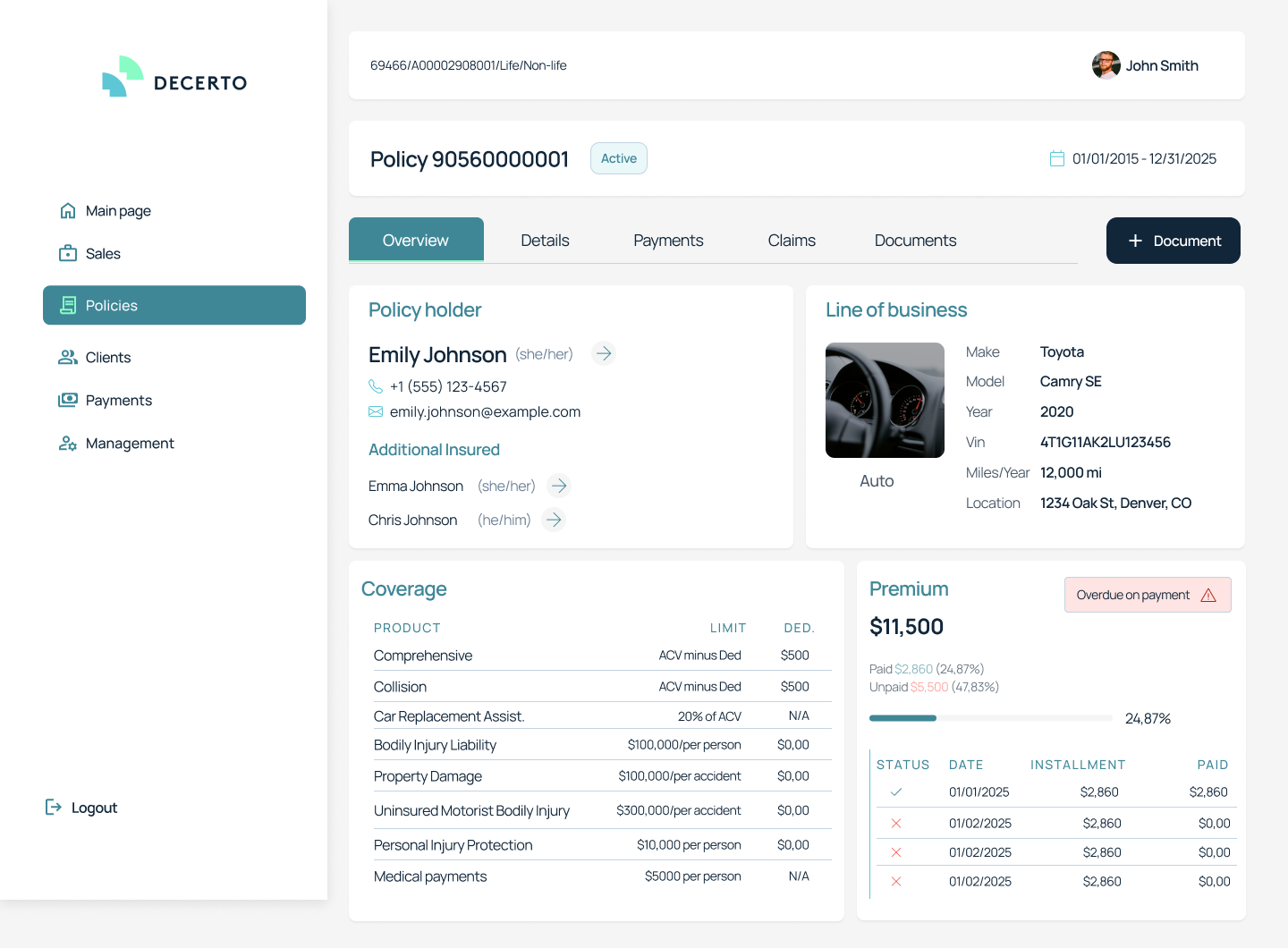The height and width of the screenshot is (948, 1288).
Task: Click John Smith's profile avatar
Action: 1106,65
